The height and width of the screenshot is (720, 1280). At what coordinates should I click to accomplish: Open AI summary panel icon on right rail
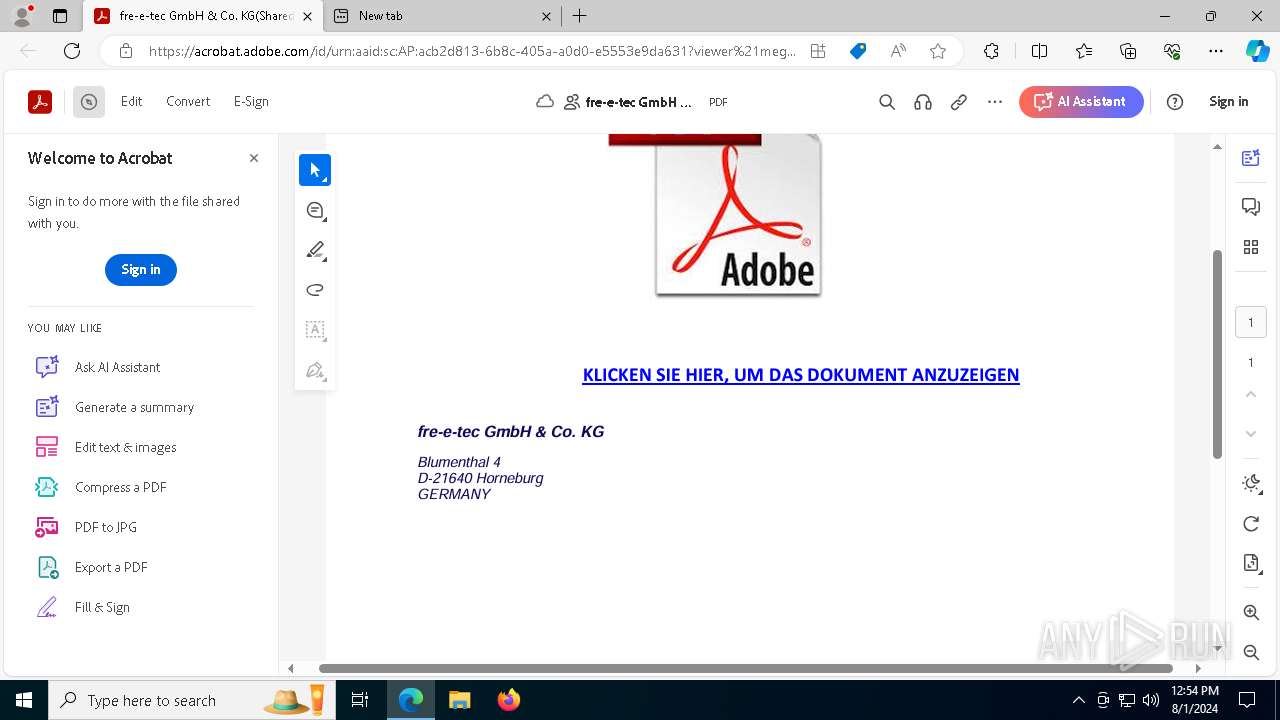[x=1251, y=157]
